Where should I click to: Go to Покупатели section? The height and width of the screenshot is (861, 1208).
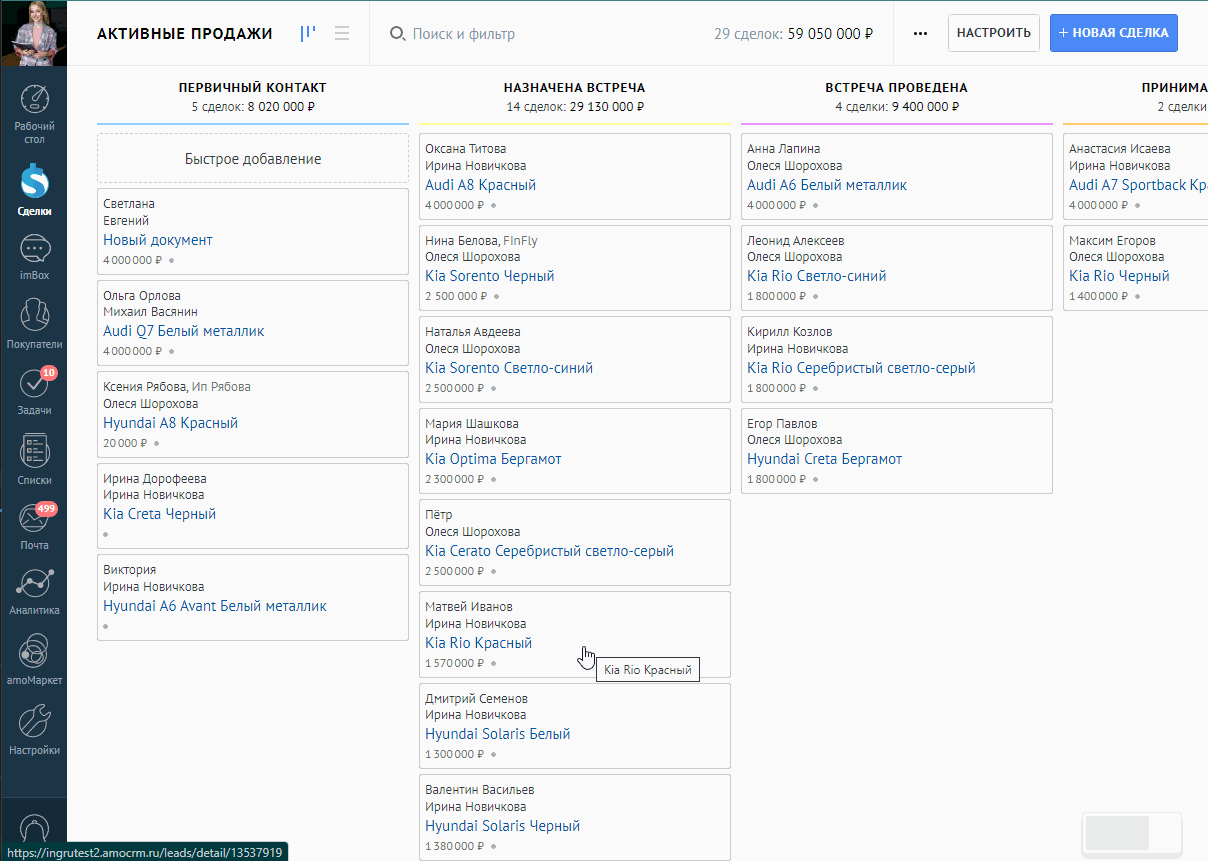[35, 323]
